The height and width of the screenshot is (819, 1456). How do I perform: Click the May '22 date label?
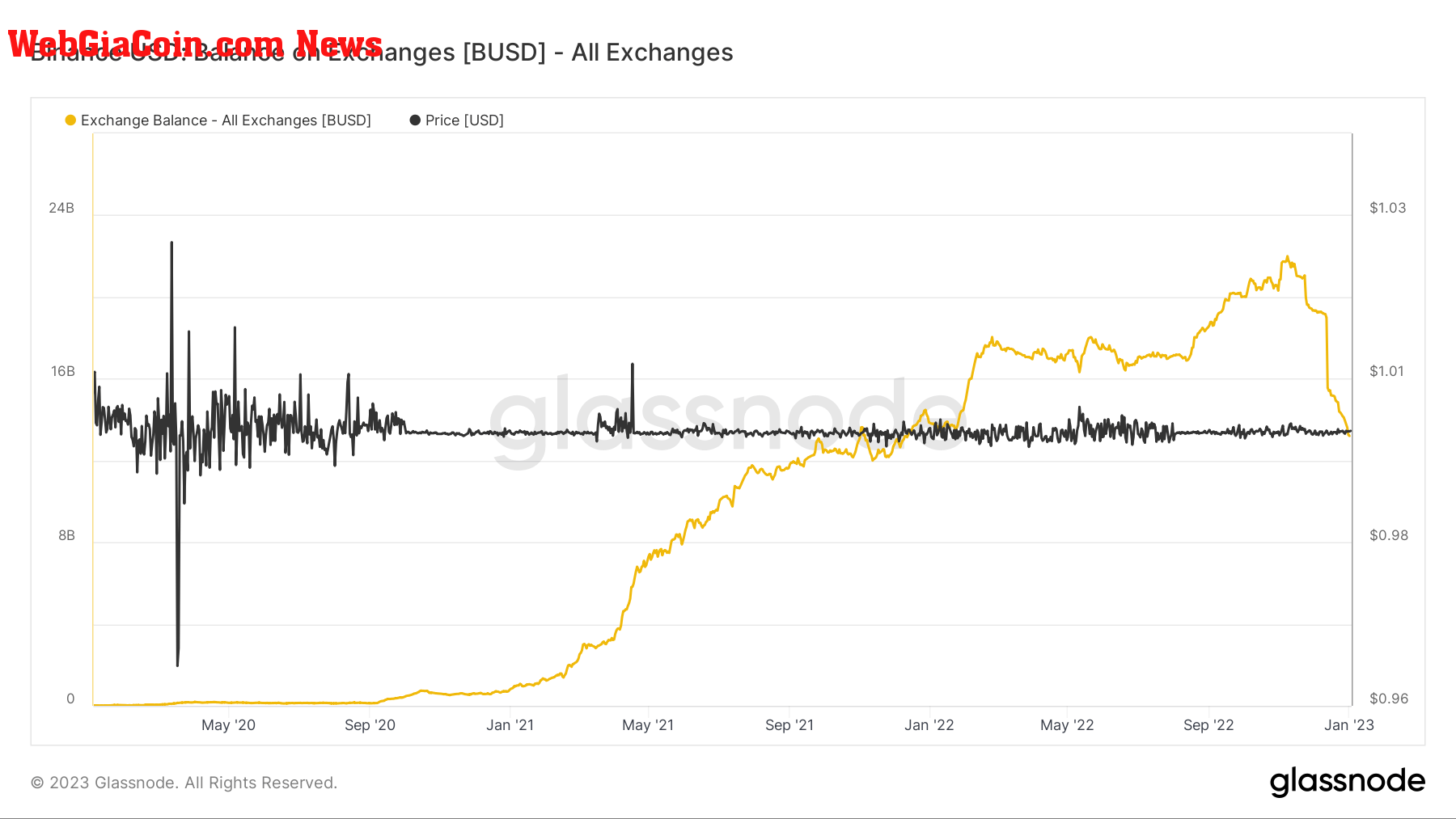1067,725
